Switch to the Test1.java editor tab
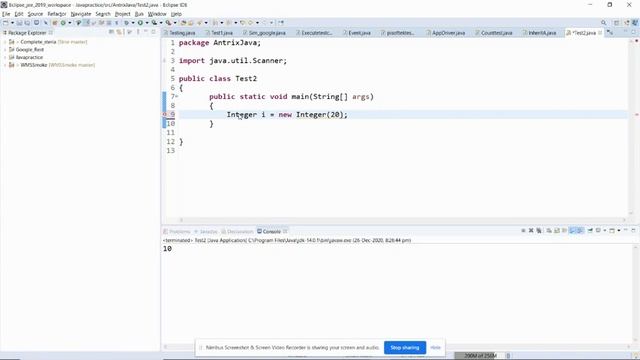640x360 pixels. [x=219, y=33]
